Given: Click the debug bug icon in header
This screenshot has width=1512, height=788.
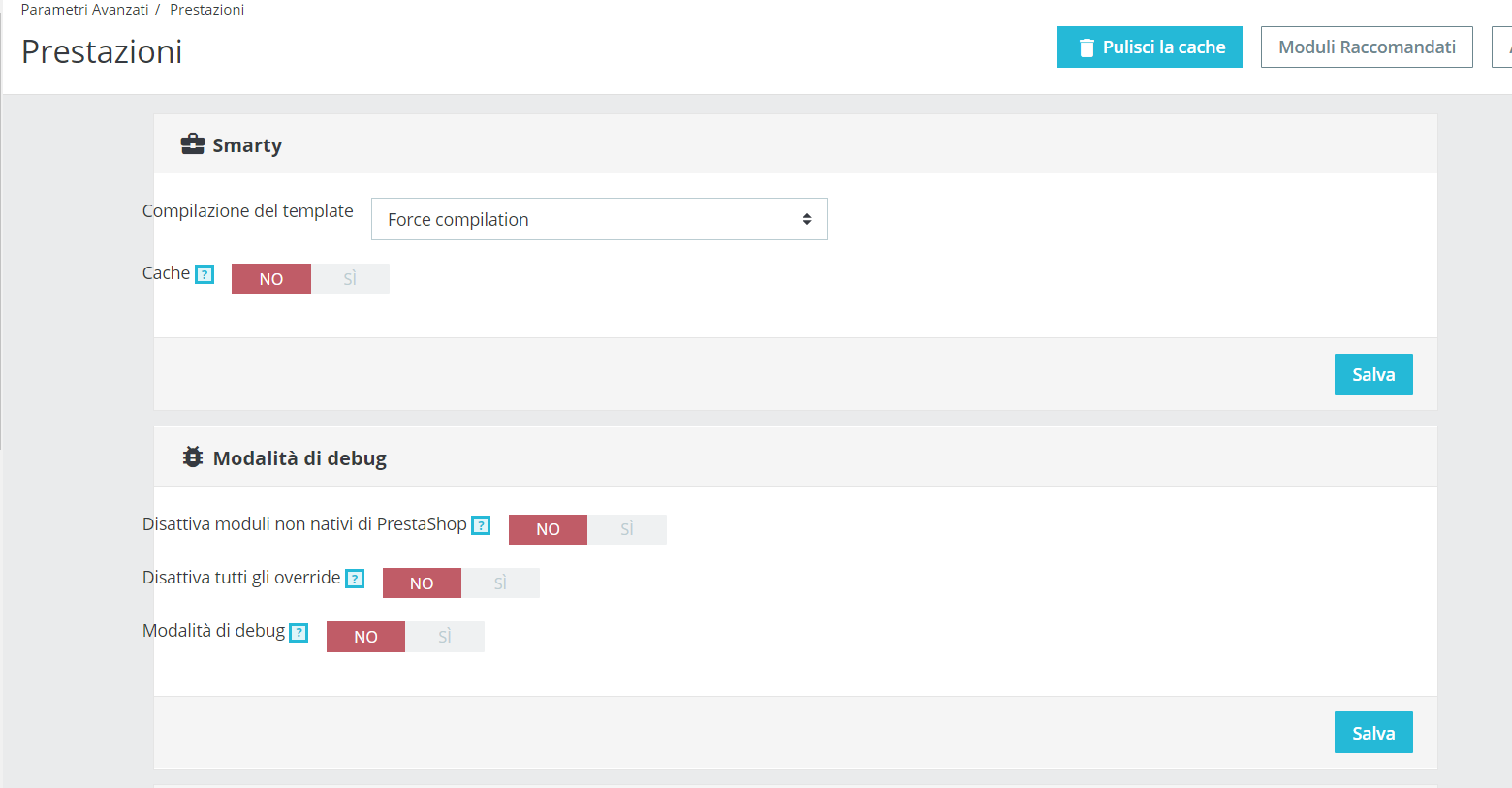Looking at the screenshot, I should coord(193,457).
